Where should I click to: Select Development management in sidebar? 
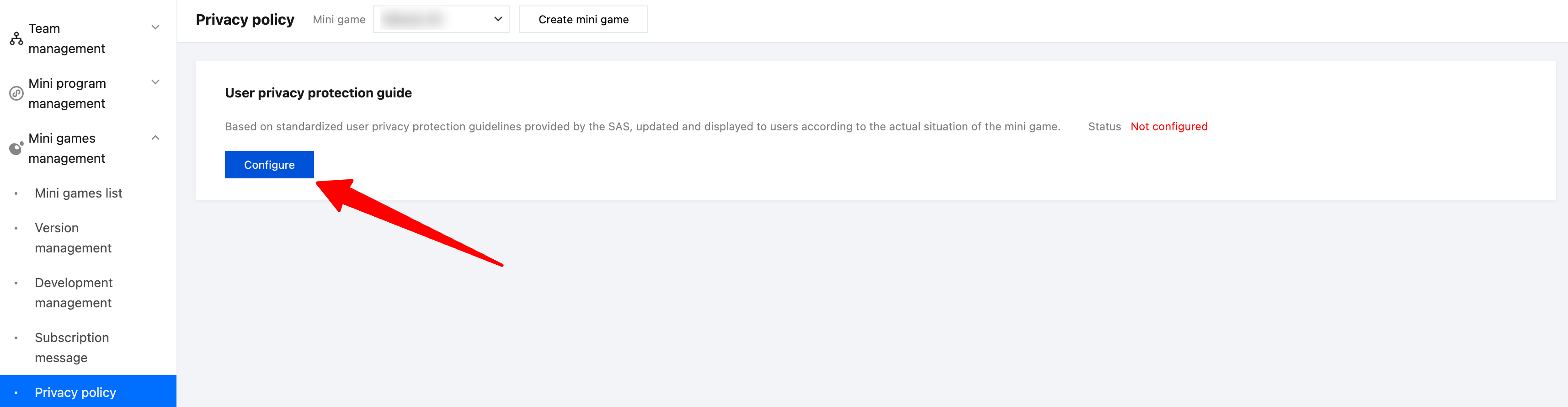[74, 293]
